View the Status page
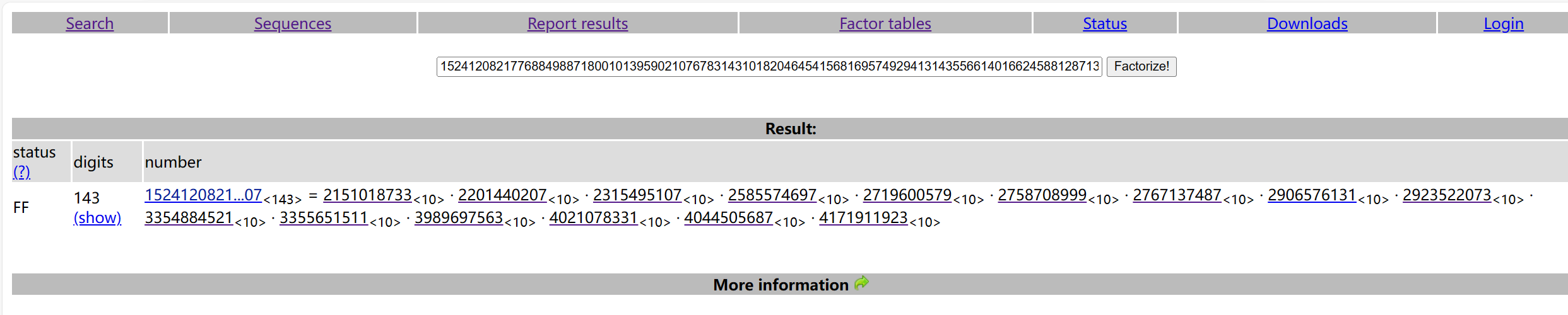1568x315 pixels. tap(1105, 23)
